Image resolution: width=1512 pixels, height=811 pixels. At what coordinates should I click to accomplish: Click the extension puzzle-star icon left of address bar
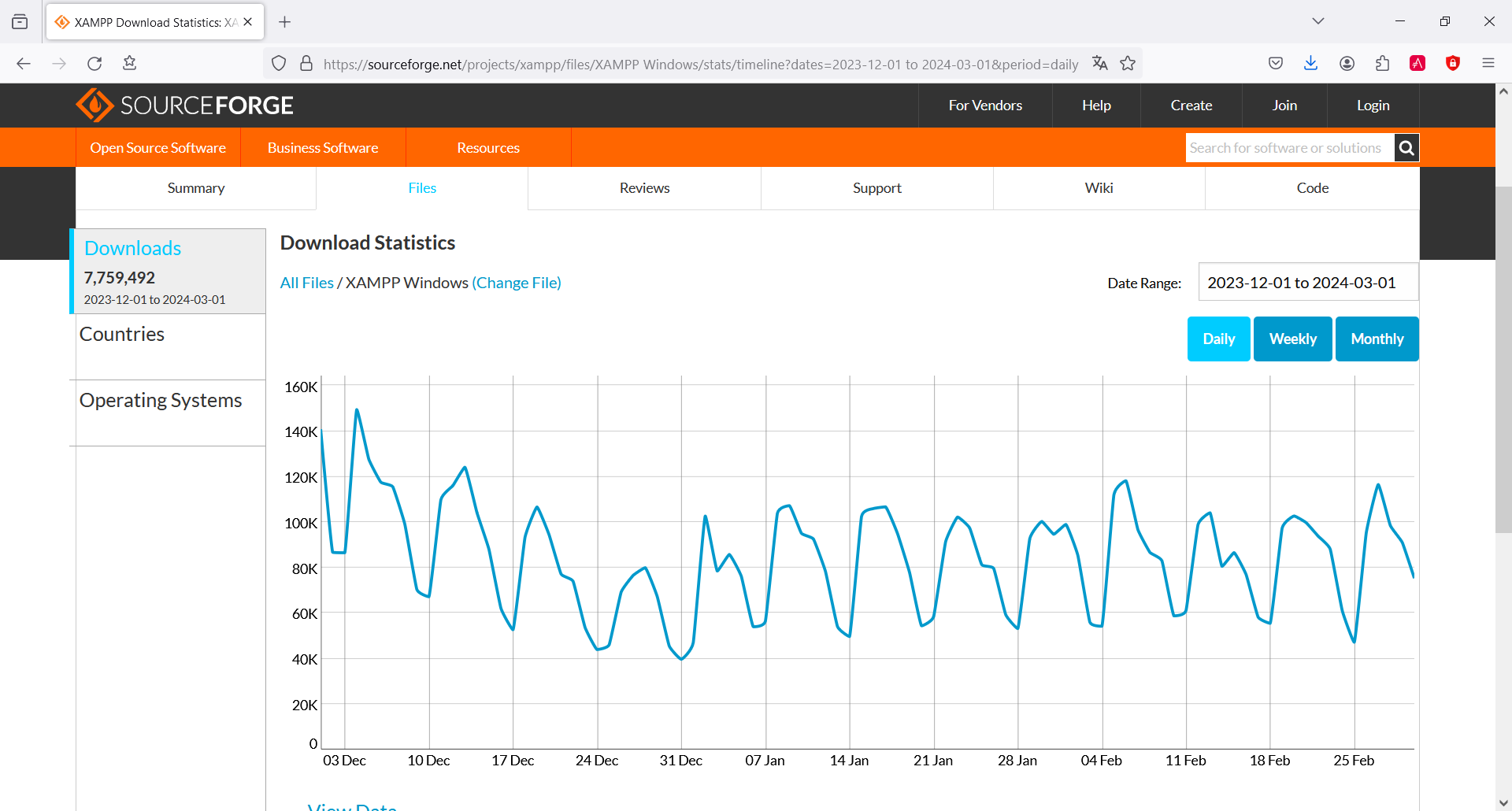pyautogui.click(x=130, y=64)
